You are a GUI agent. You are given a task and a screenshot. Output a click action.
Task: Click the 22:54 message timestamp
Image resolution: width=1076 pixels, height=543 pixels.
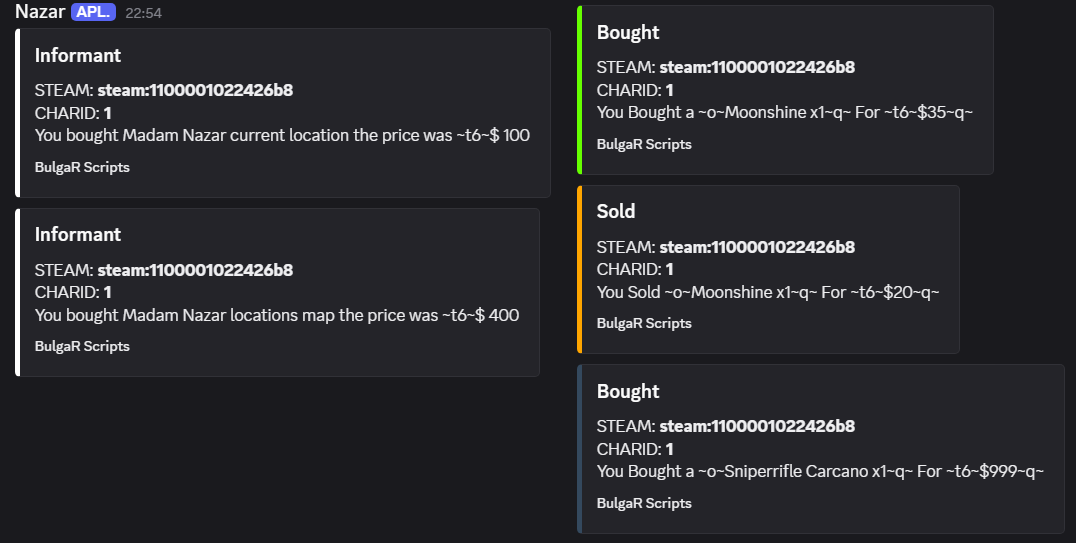143,13
